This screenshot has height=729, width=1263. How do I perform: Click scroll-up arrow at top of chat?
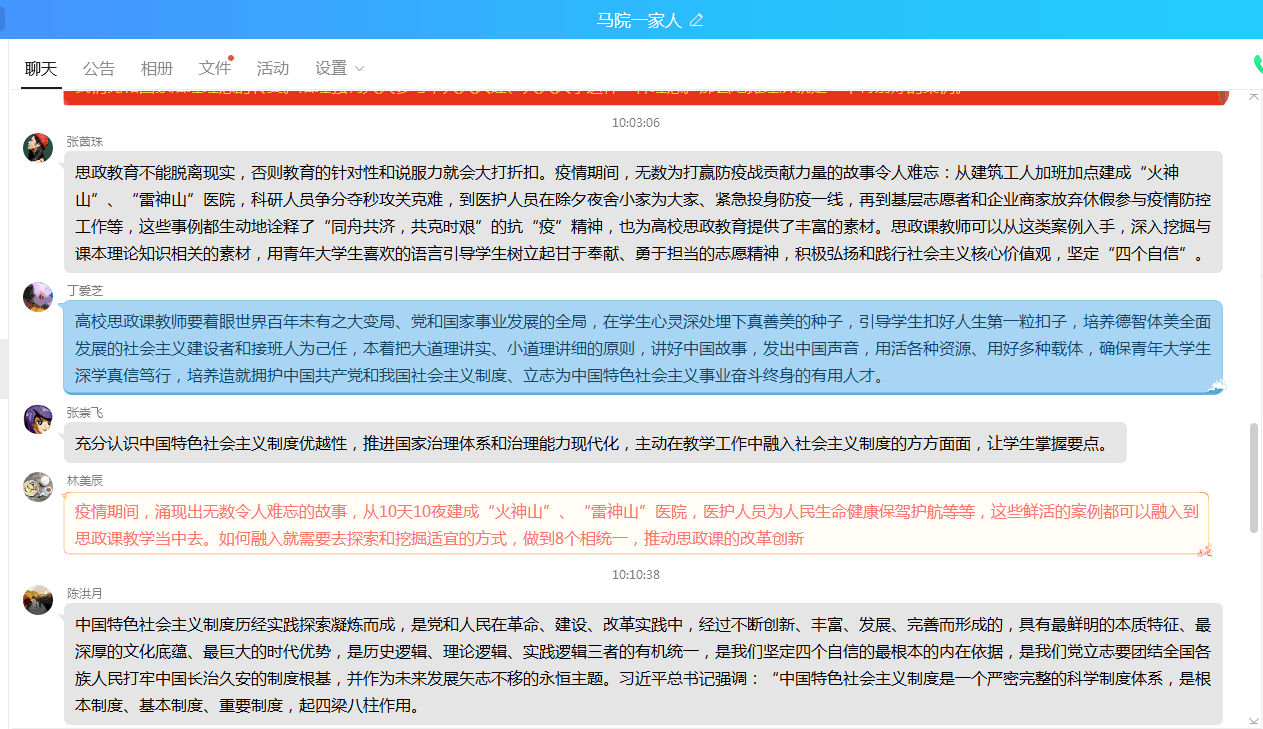[x=1254, y=96]
